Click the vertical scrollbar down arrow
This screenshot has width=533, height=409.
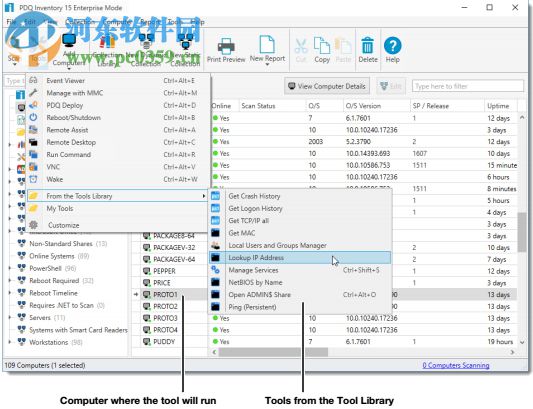tap(522, 342)
